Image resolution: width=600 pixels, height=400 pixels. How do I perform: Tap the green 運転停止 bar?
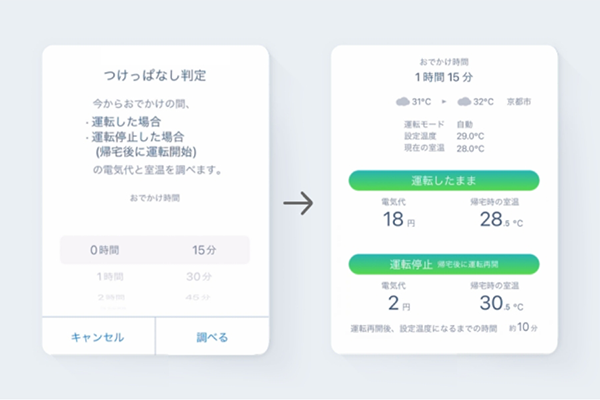pyautogui.click(x=443, y=264)
